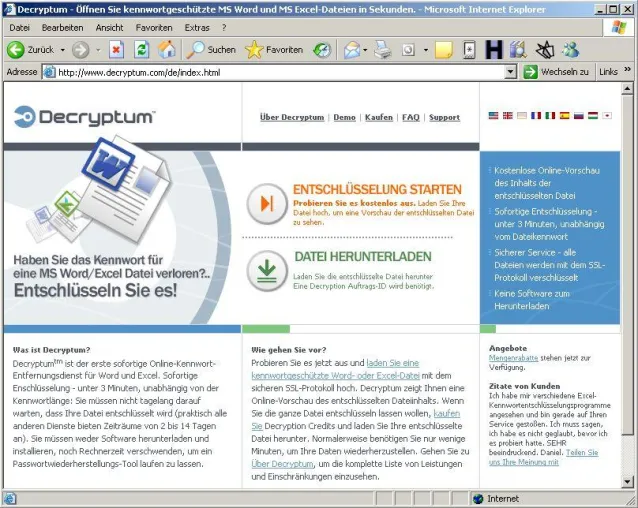
Task: Click the Internet zone globe in status bar
Action: (478, 499)
